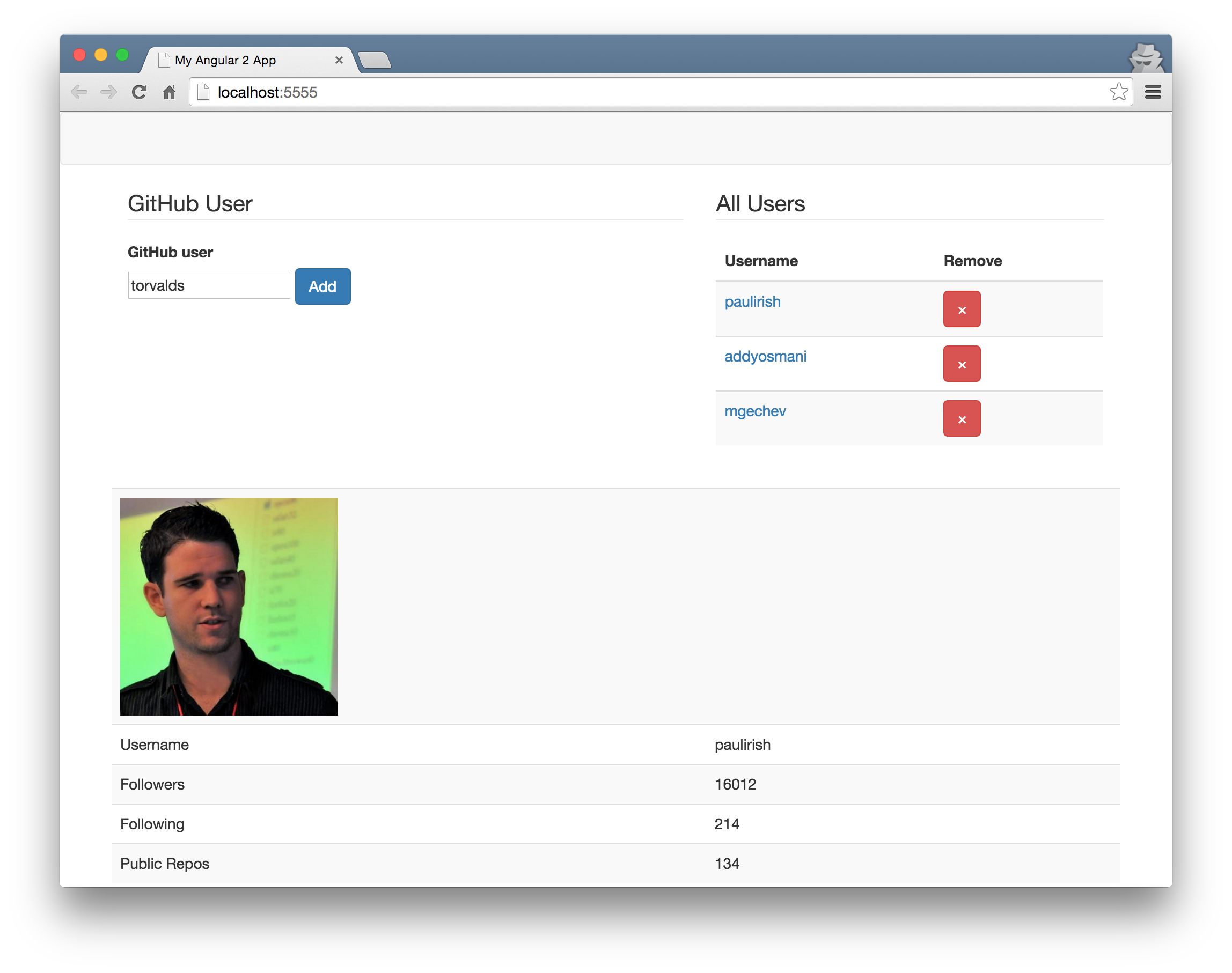Open the paulirish user link

pos(752,302)
